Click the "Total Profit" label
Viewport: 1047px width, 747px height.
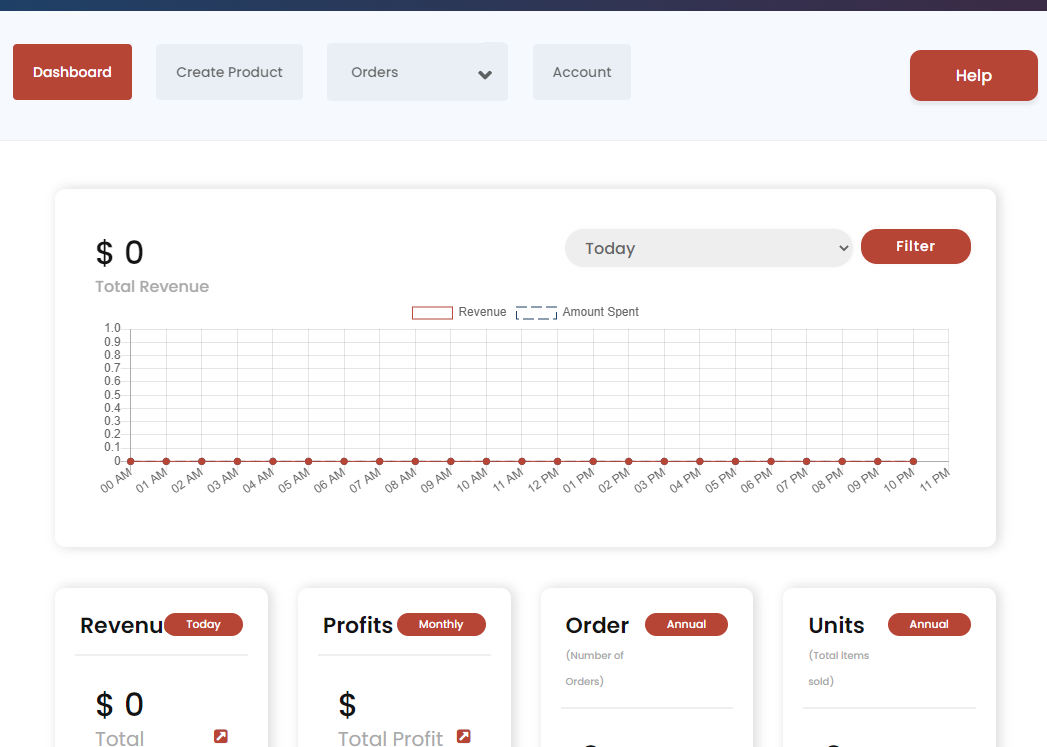point(390,738)
